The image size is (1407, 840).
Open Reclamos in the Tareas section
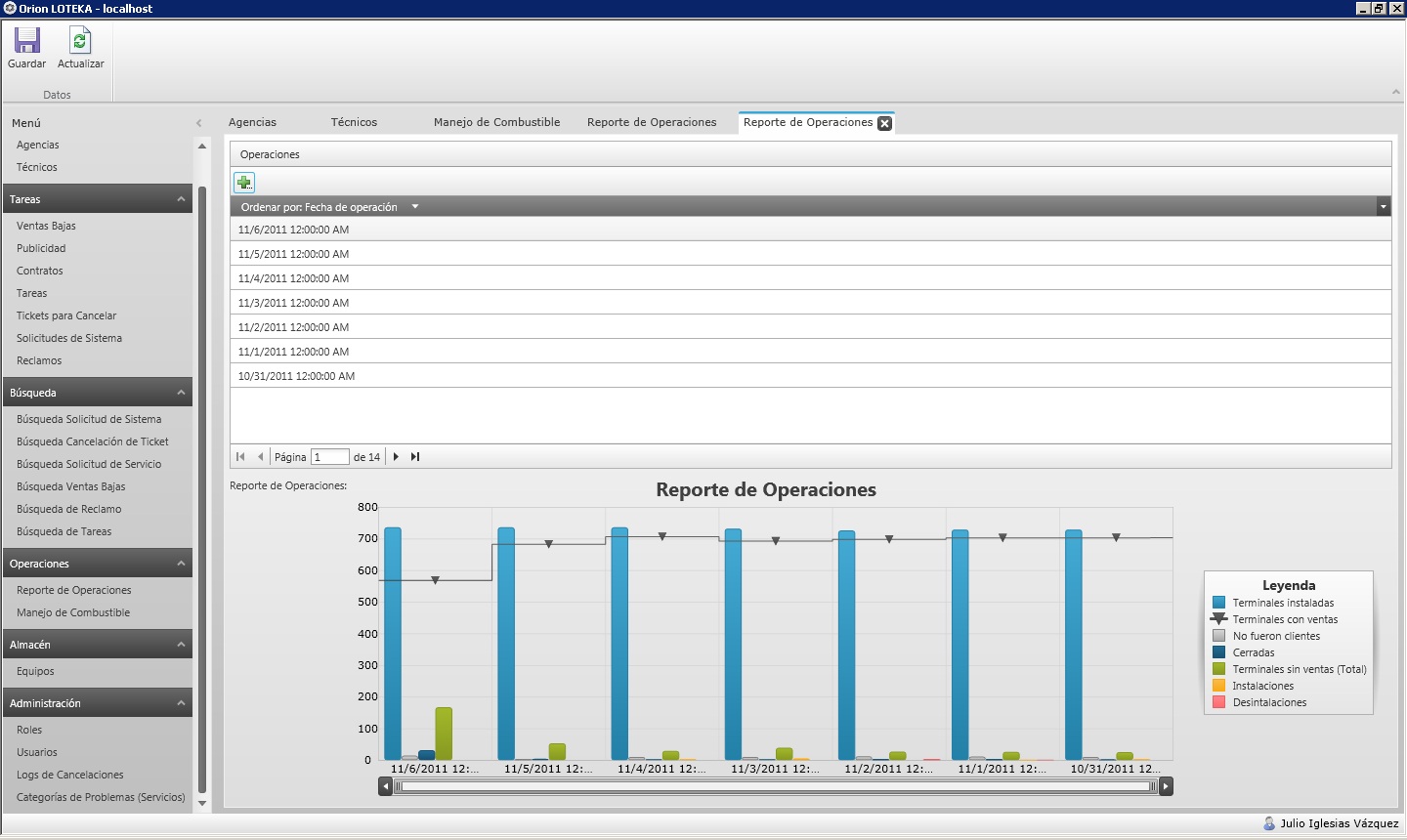click(39, 360)
